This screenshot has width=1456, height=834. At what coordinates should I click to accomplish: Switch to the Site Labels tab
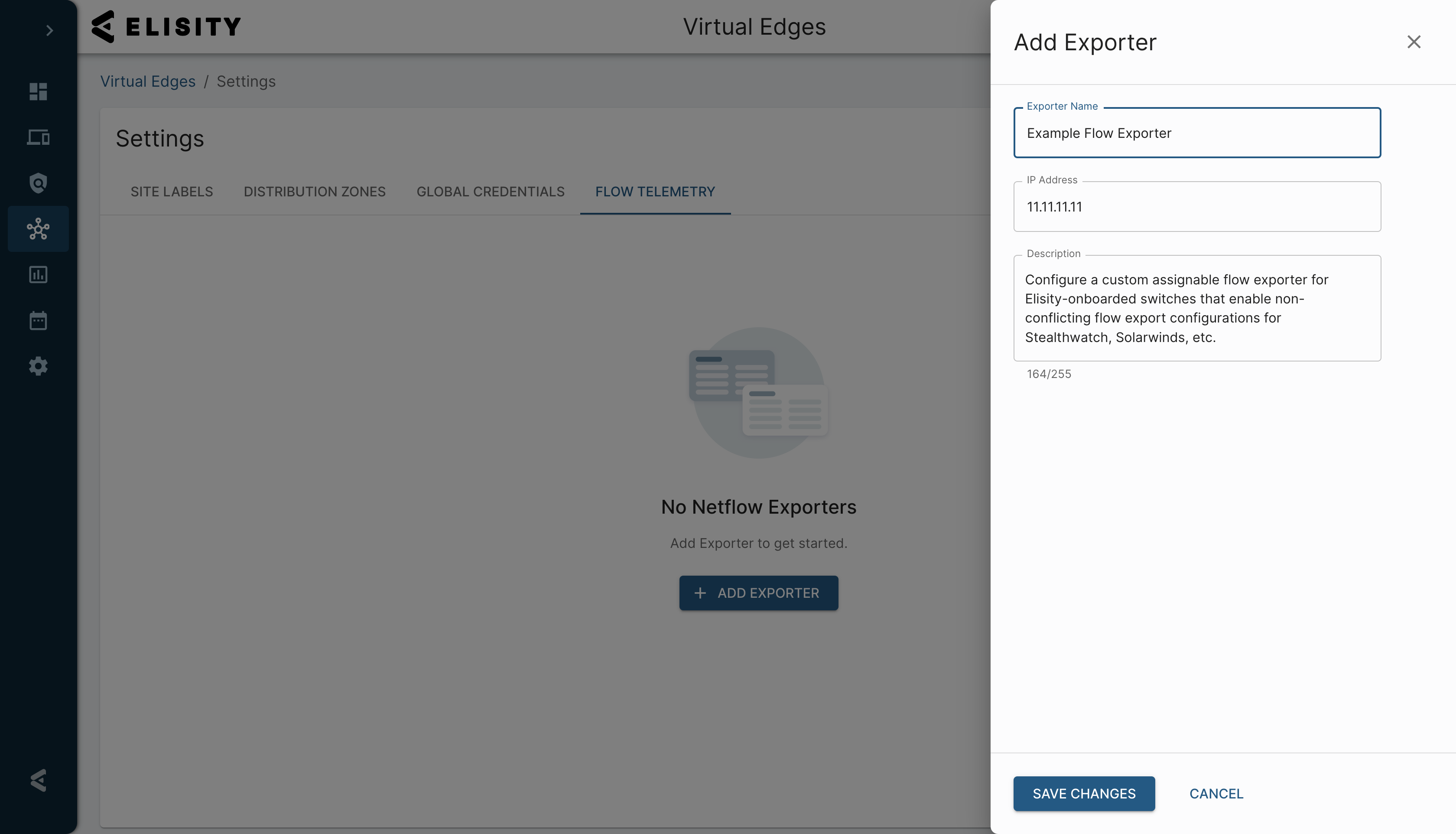pos(172,192)
